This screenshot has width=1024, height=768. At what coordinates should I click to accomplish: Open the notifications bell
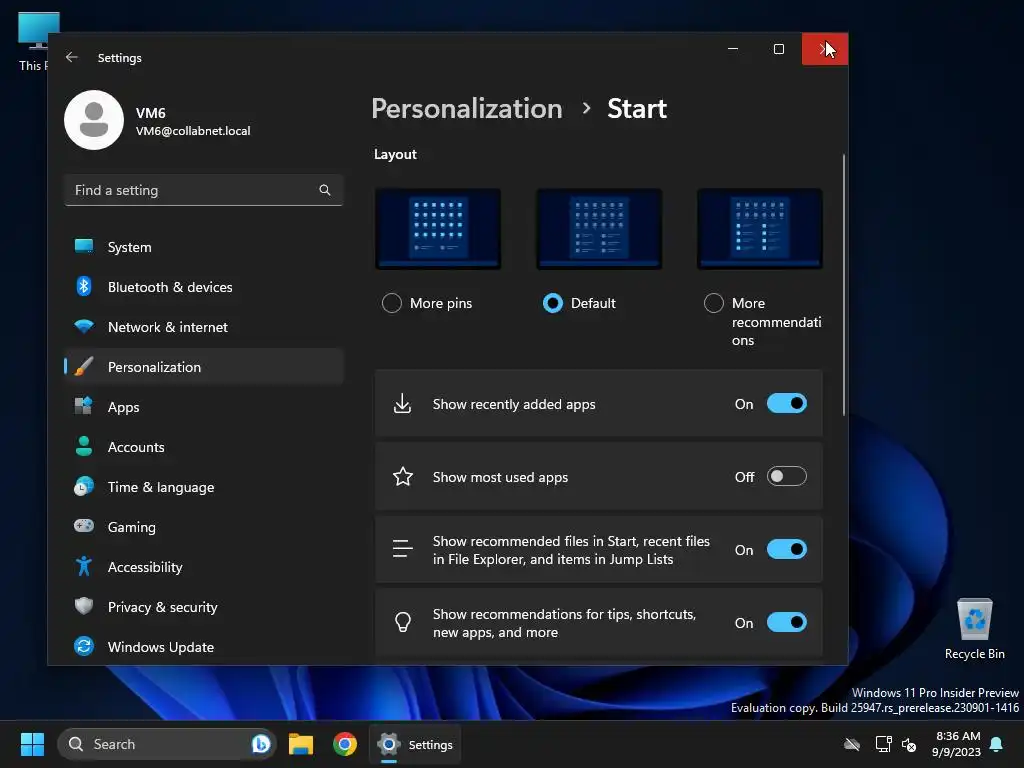click(997, 744)
